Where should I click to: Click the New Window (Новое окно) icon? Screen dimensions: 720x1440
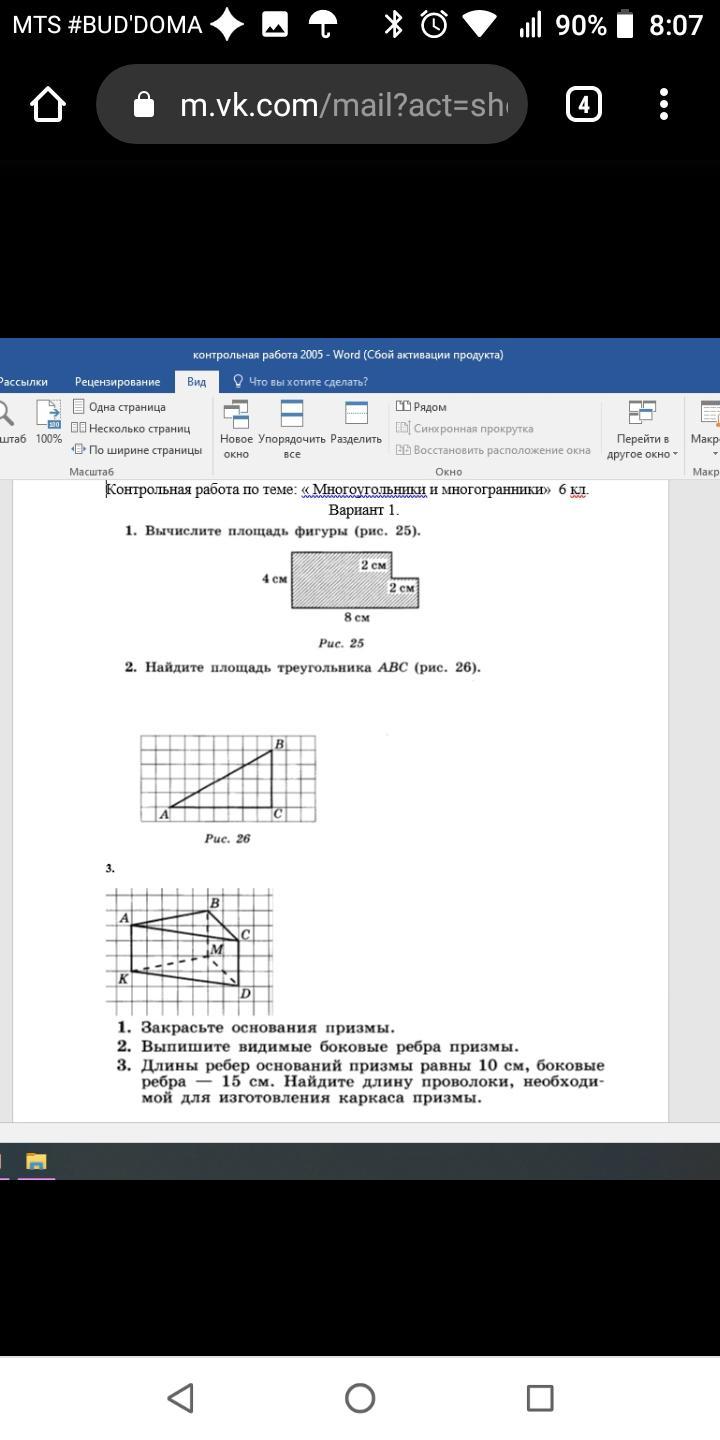tap(236, 428)
